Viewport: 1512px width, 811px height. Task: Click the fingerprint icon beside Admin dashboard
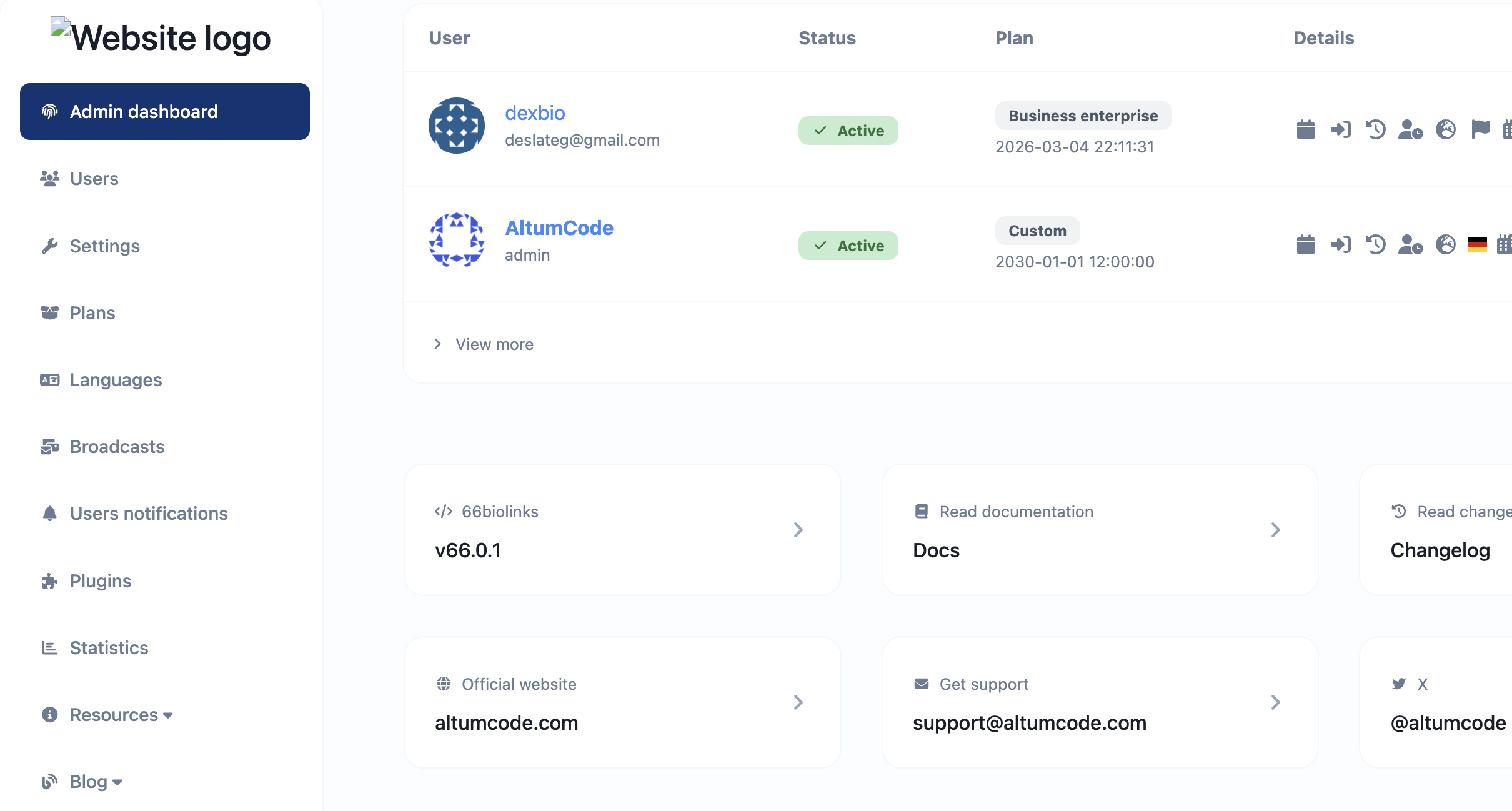coord(50,111)
